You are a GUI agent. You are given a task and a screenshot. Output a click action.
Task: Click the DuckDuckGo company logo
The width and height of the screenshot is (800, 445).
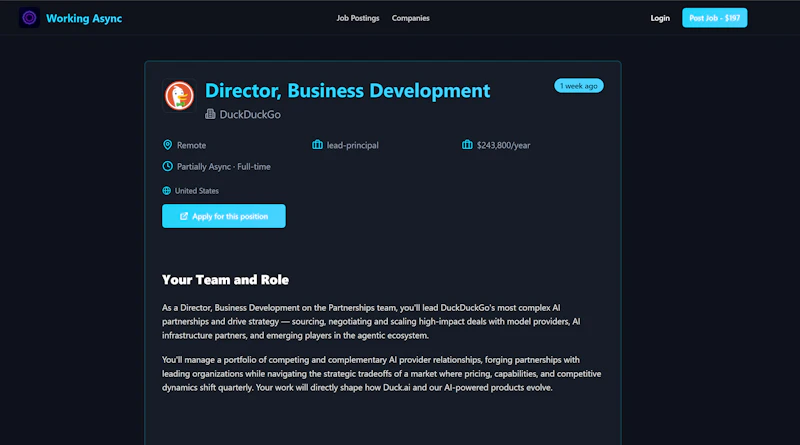179,95
